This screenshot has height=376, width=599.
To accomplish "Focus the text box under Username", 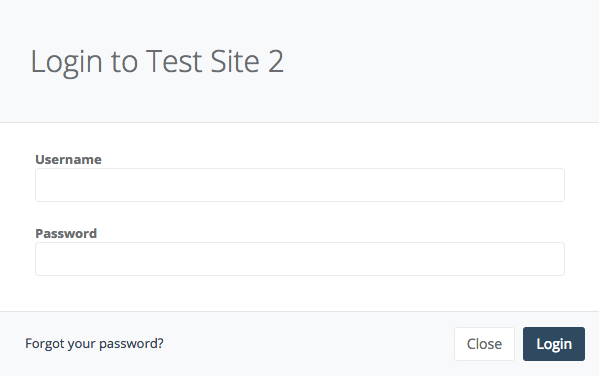I will coord(300,185).
